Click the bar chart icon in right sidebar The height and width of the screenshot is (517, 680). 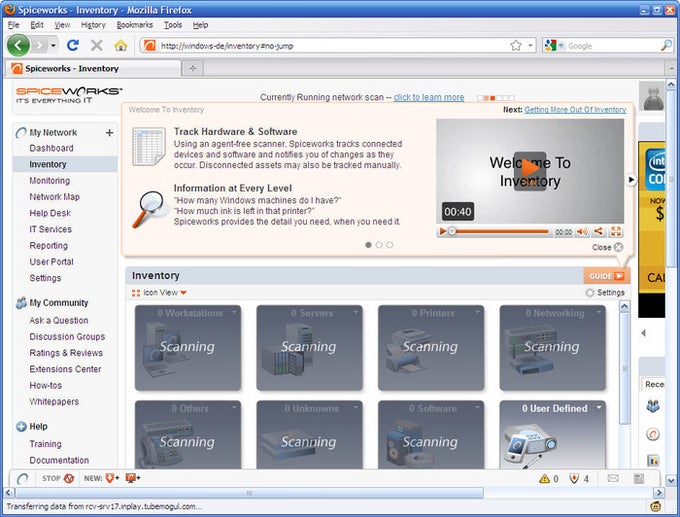click(653, 460)
